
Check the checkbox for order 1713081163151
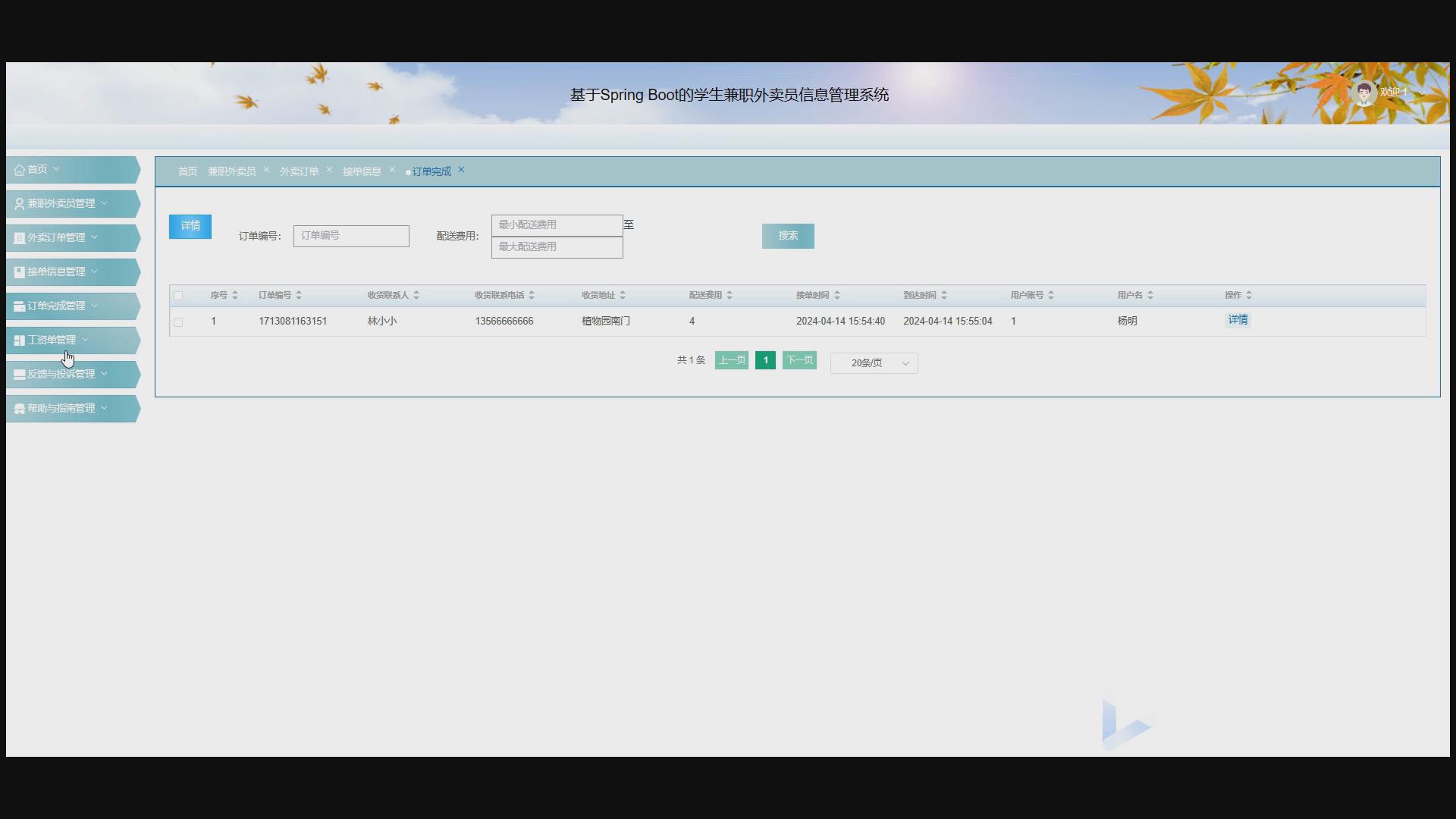point(179,322)
